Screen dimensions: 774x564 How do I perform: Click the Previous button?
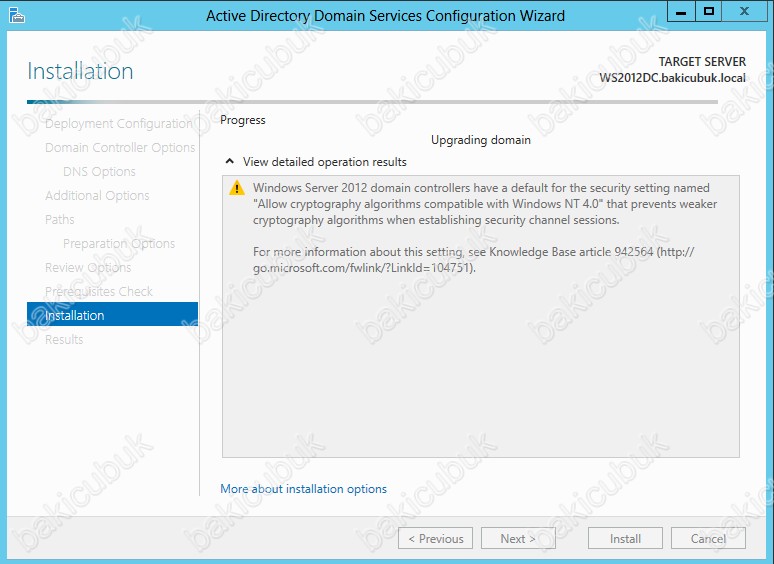click(435, 538)
